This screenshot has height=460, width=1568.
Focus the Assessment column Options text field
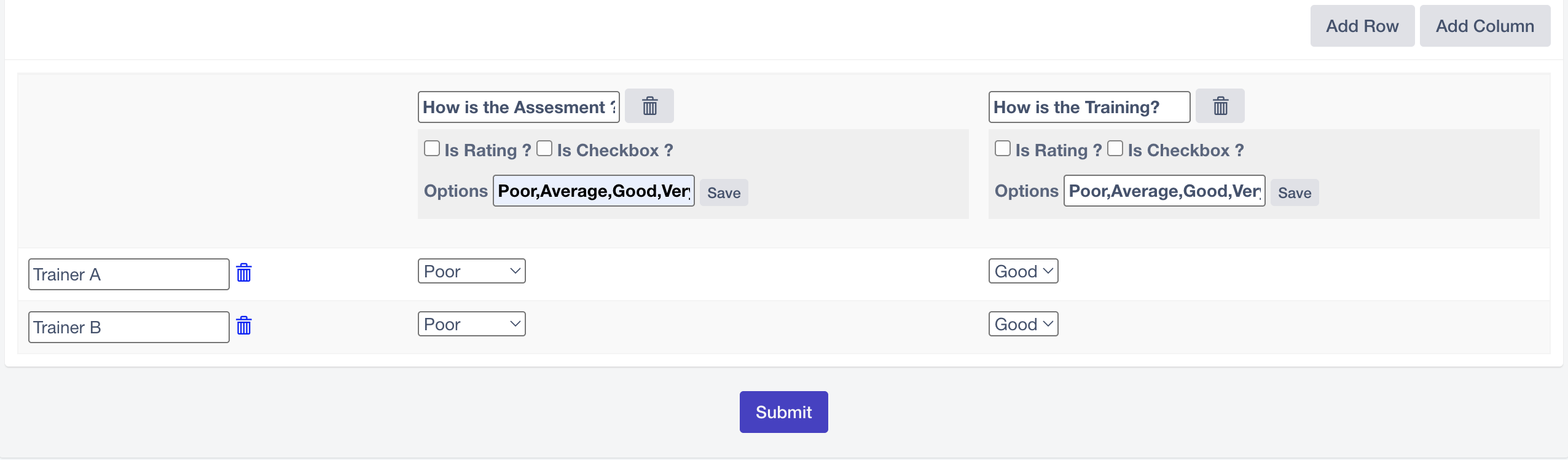(x=594, y=191)
